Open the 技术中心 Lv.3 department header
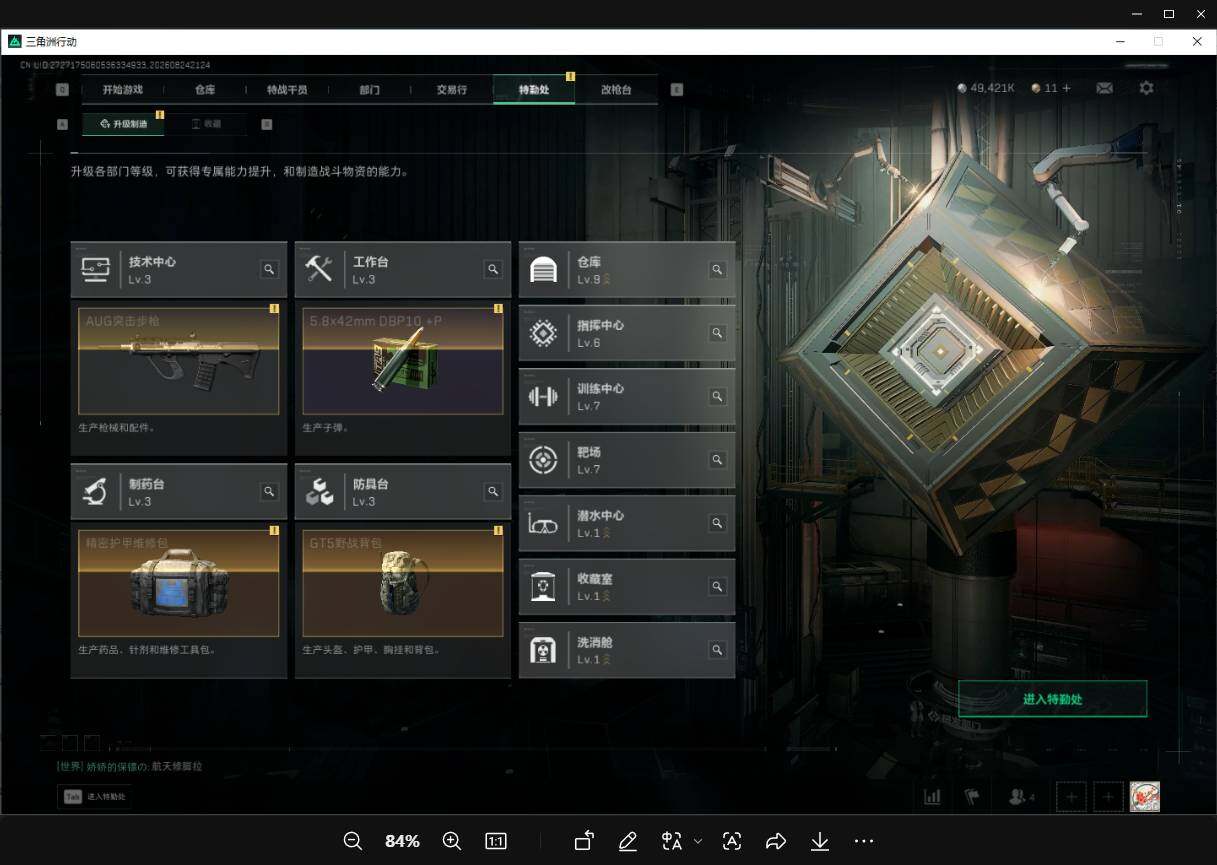The height and width of the screenshot is (865, 1217). click(178, 270)
